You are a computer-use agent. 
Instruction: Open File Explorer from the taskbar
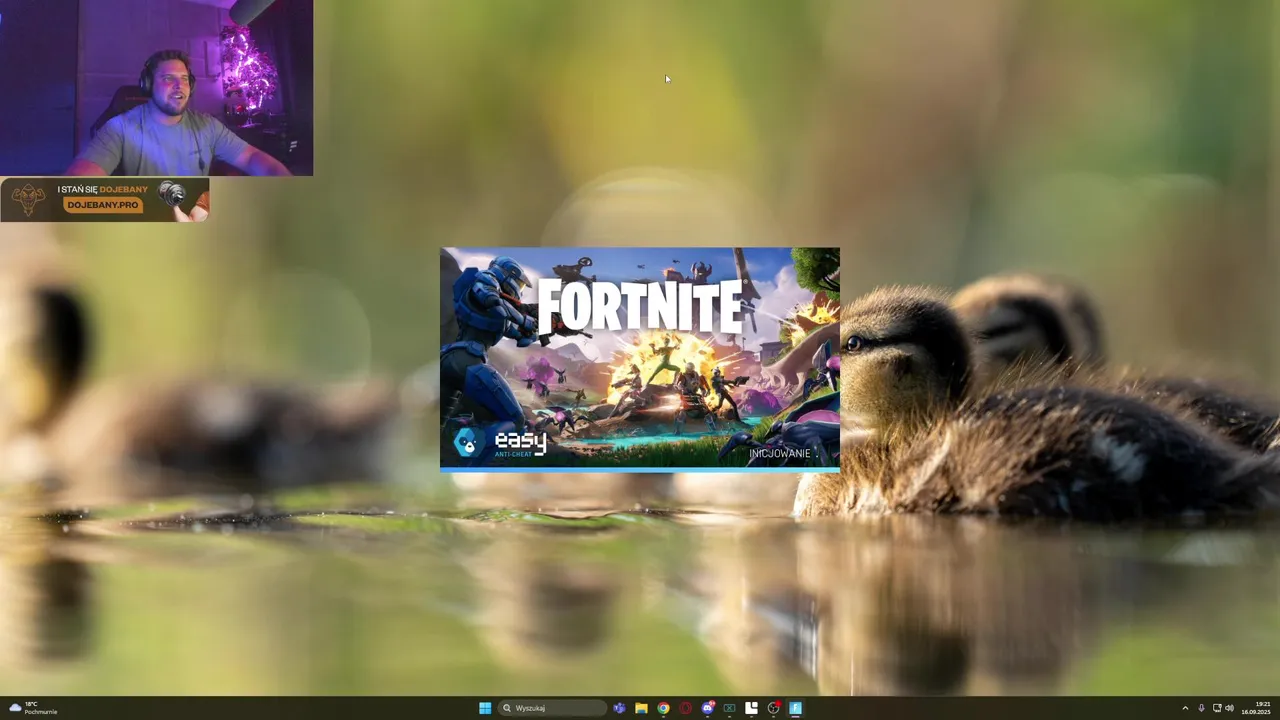641,708
